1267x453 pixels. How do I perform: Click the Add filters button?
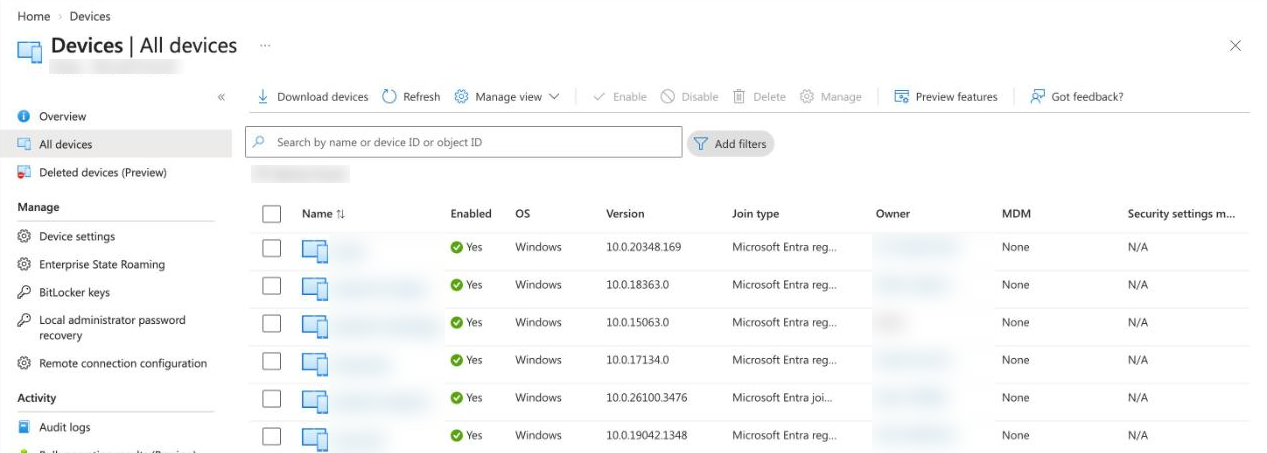730,144
